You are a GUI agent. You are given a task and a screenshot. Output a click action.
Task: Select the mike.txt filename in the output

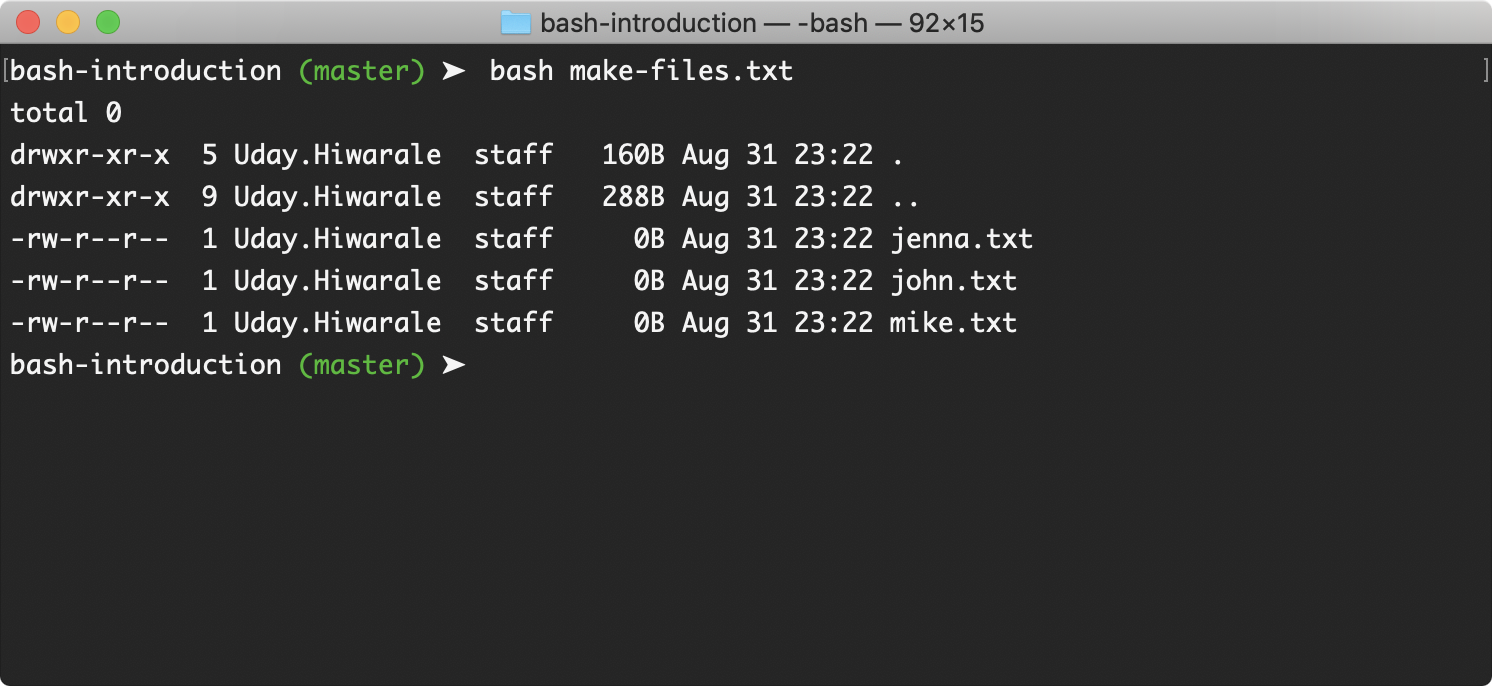point(953,322)
